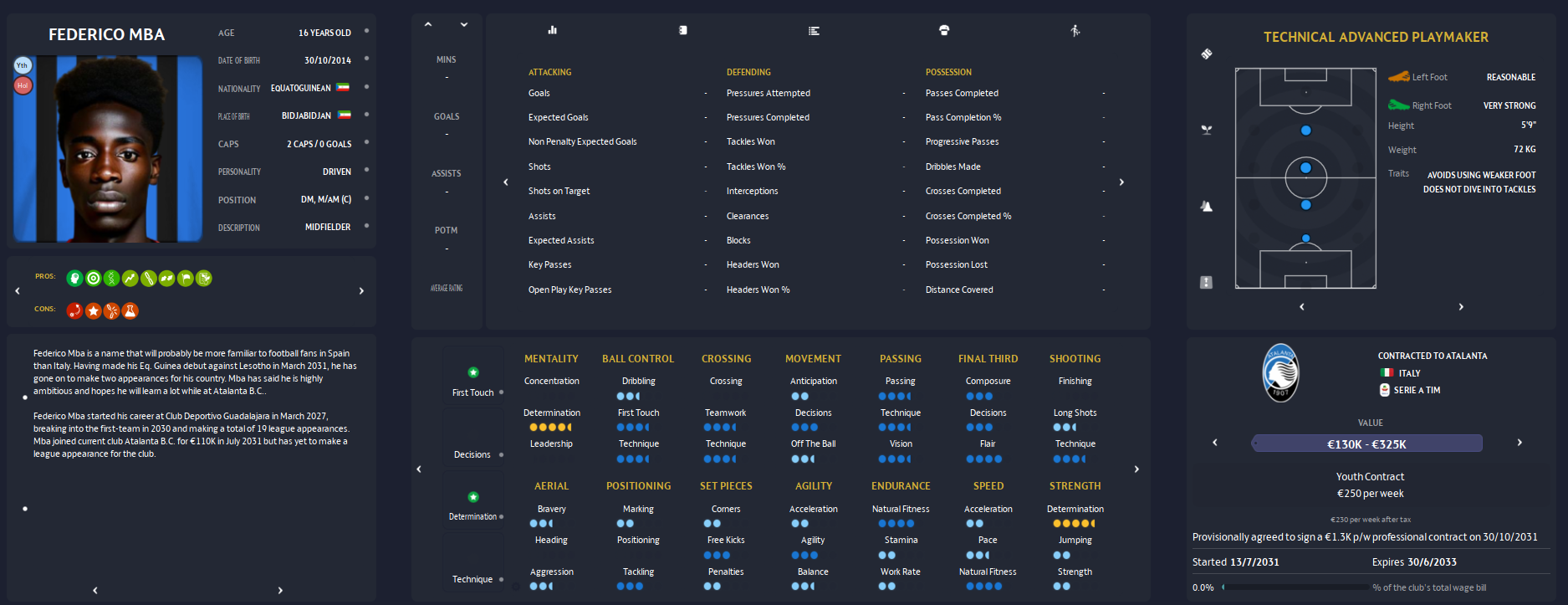Click the brain icon in the pros row
The width and height of the screenshot is (1568, 605).
[74, 279]
